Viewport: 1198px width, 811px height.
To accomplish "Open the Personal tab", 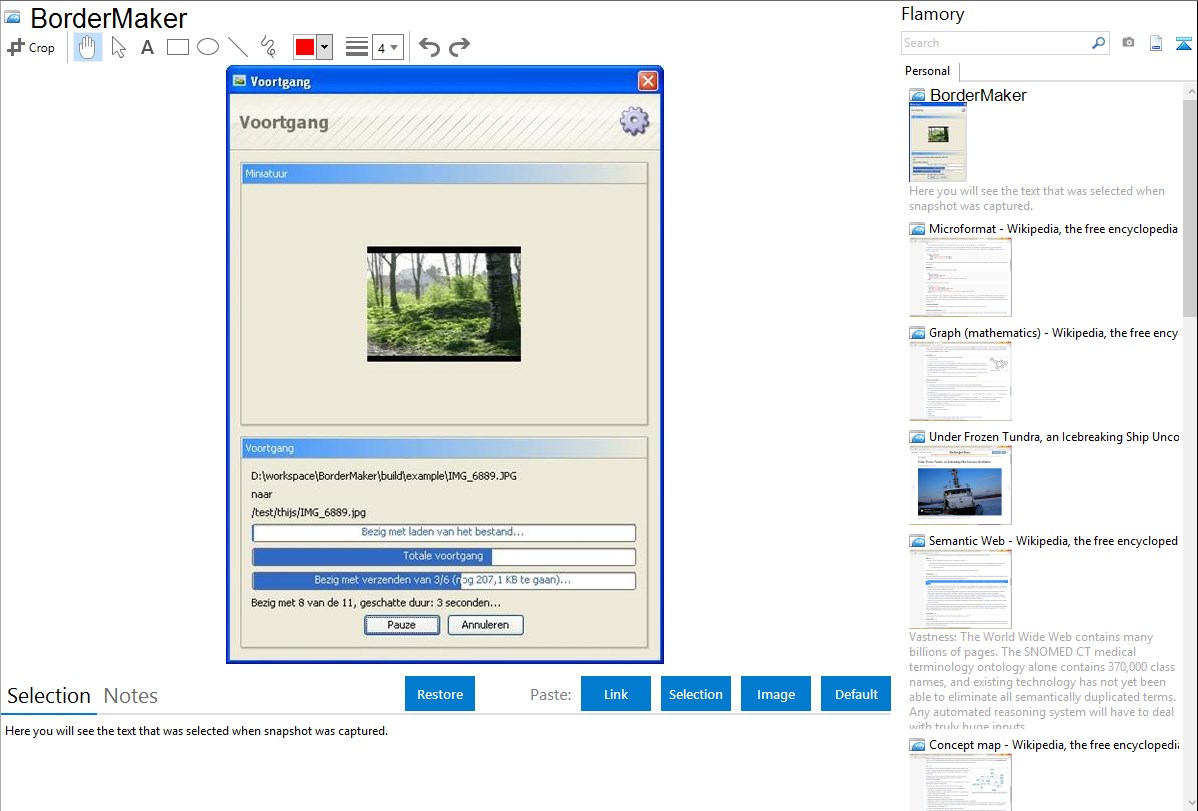I will [x=927, y=71].
